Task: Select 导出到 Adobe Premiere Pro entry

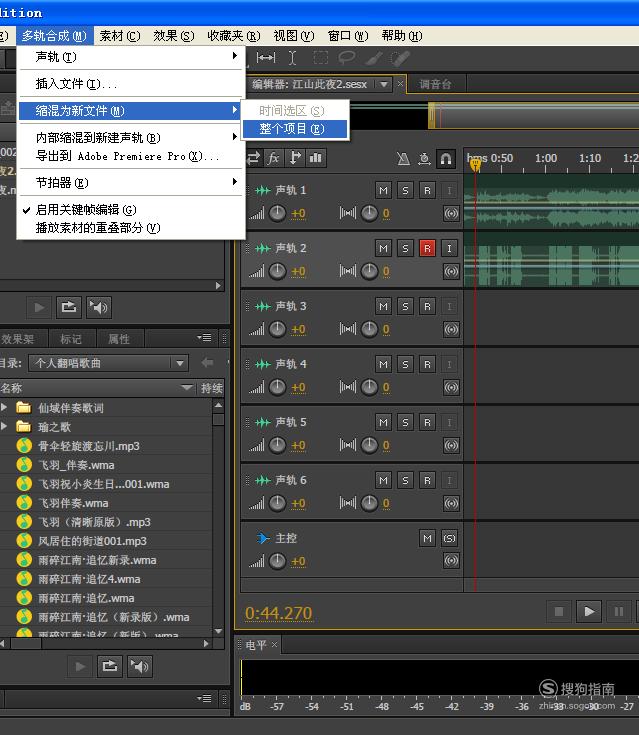Action: 131,156
